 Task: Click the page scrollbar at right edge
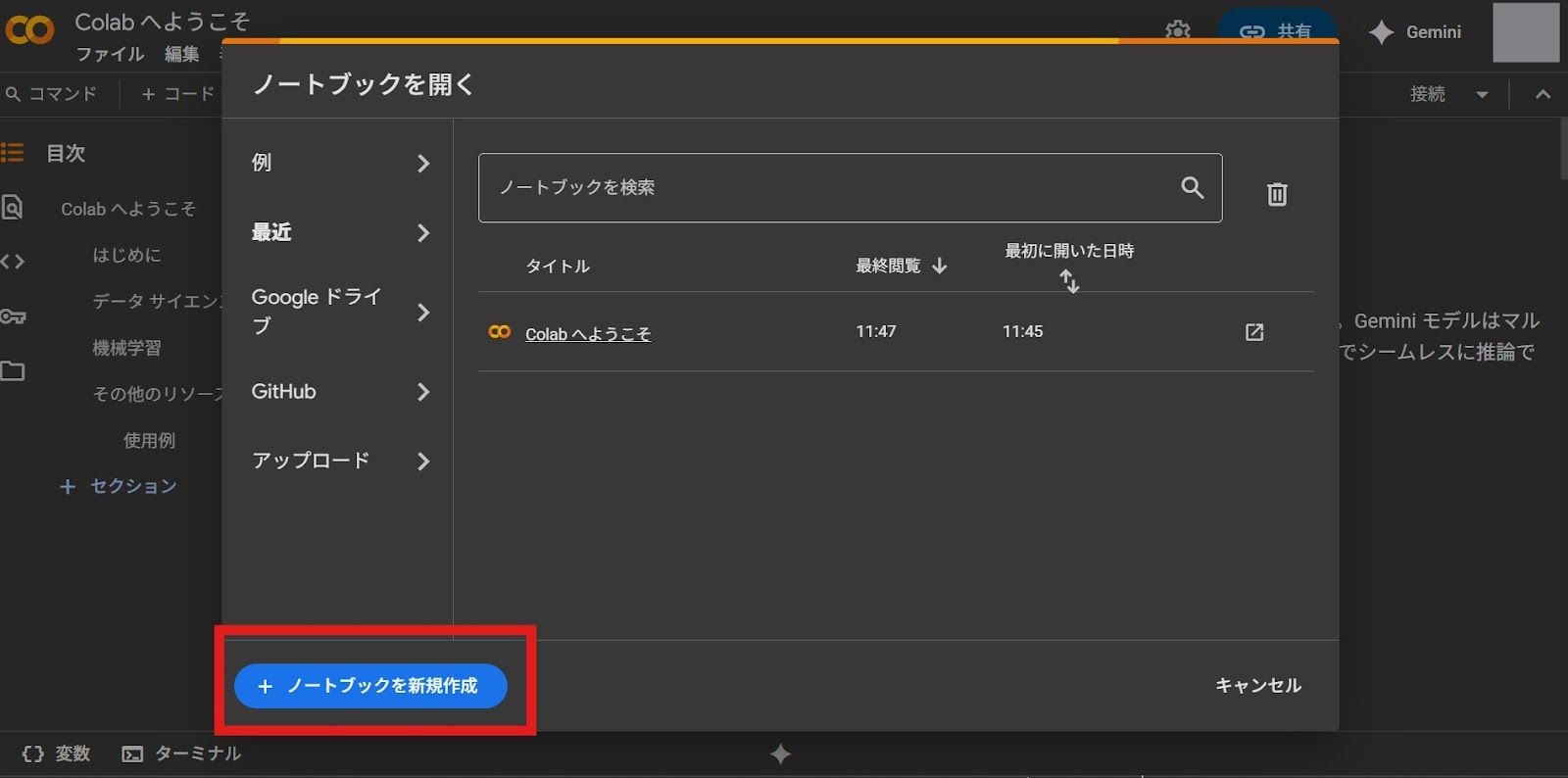pos(1563,147)
